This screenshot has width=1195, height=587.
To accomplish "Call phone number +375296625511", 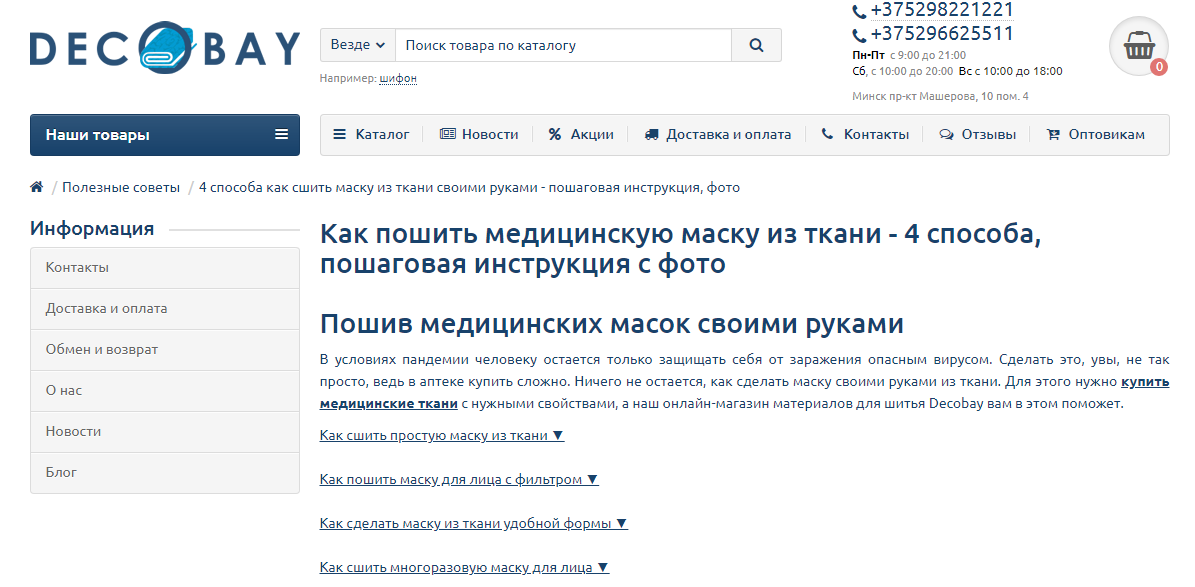I will coord(942,34).
